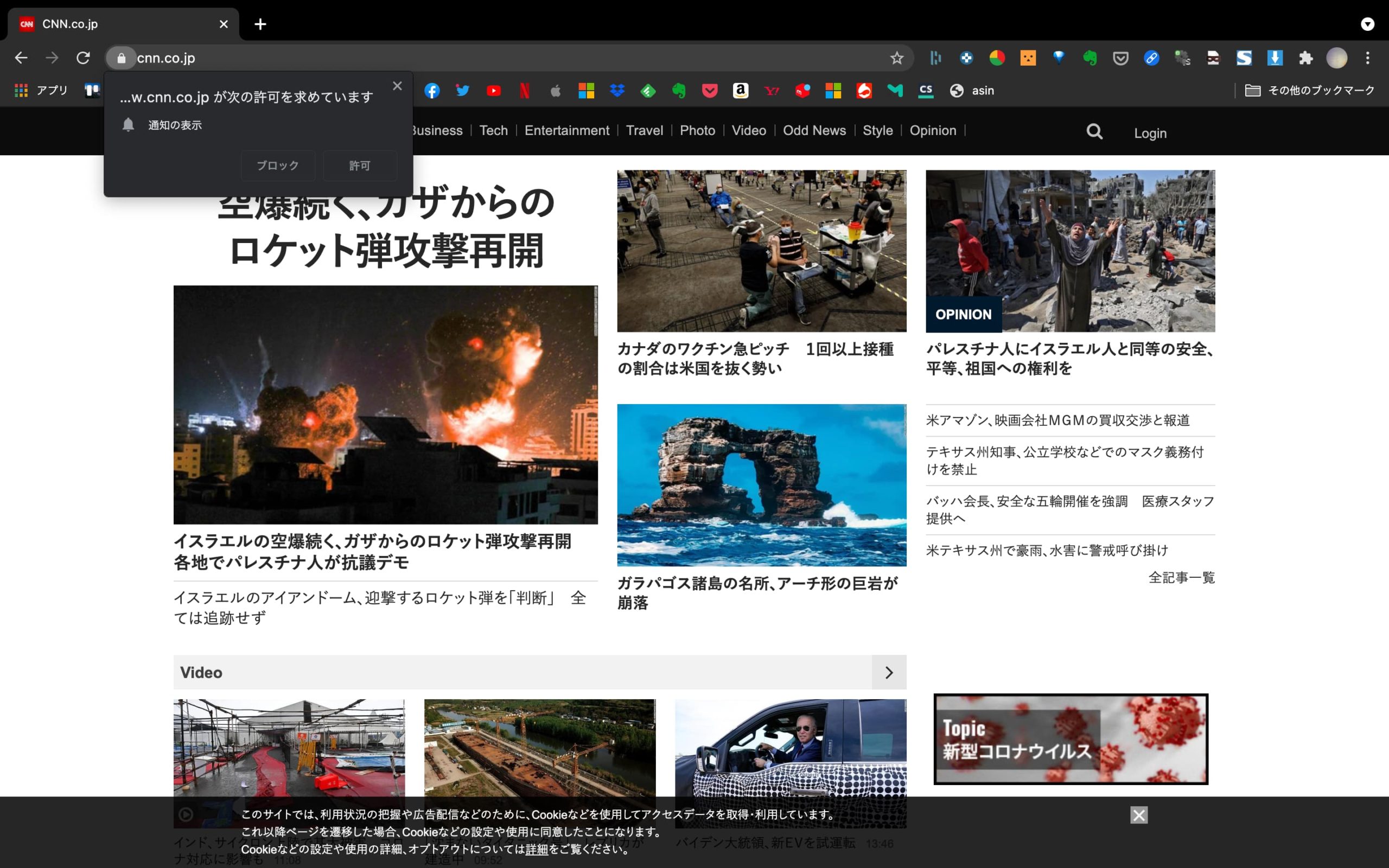
Task: Open the Twitter bookmark
Action: (463, 91)
